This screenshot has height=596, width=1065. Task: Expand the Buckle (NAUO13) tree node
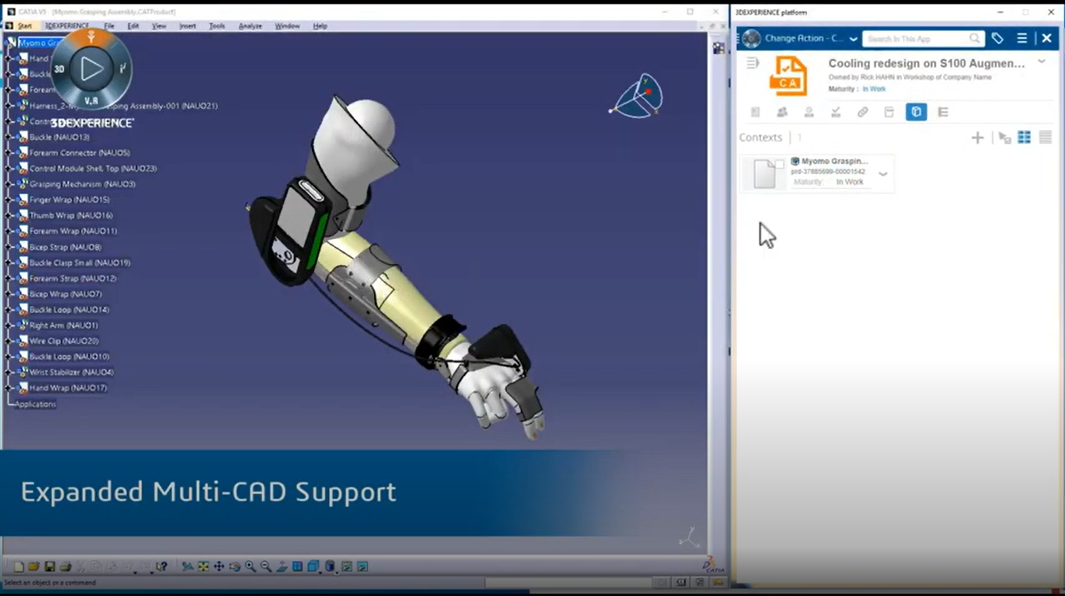[10, 137]
